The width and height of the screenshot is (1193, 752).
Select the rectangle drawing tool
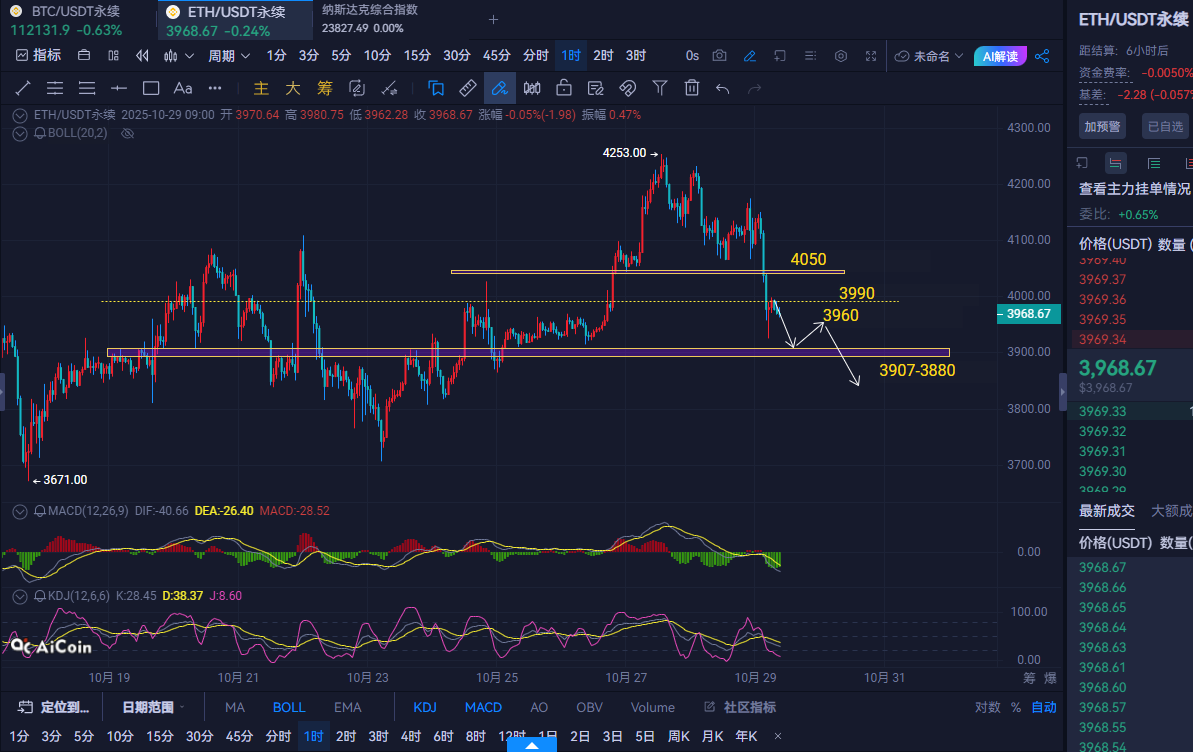pos(151,88)
